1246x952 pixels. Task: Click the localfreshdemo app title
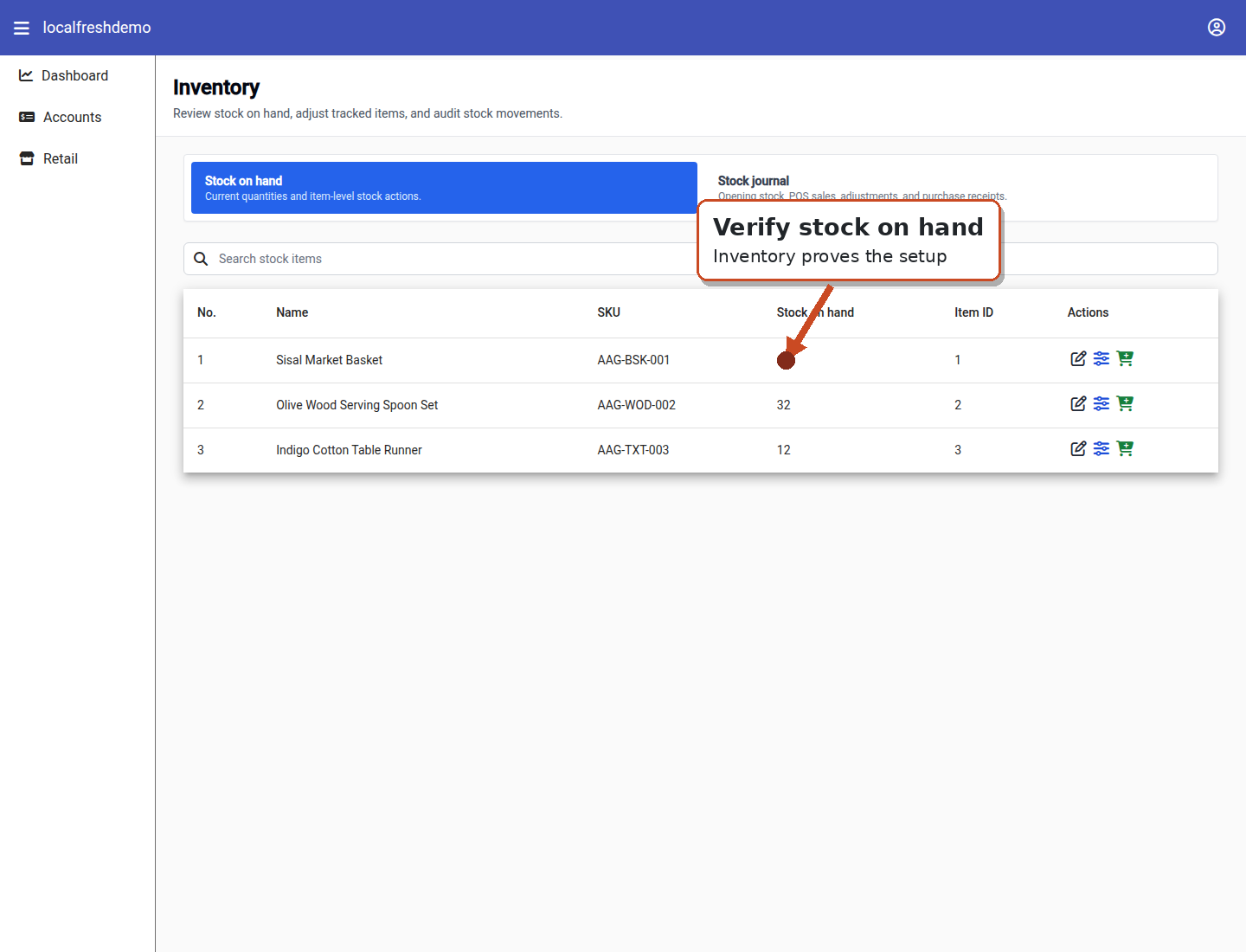pyautogui.click(x=97, y=28)
